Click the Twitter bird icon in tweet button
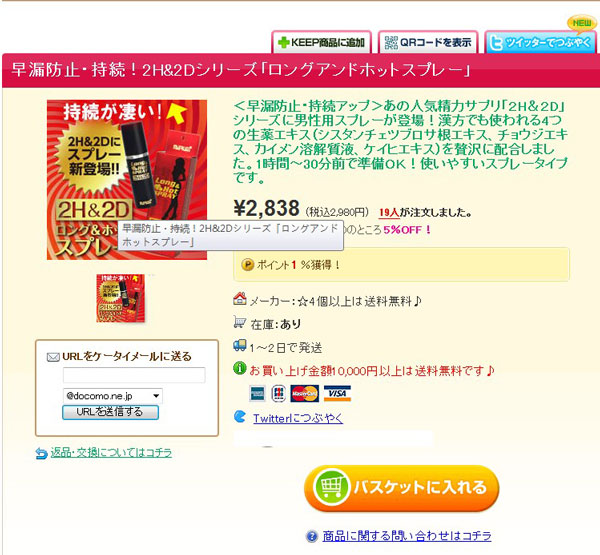The height and width of the screenshot is (555, 600). pos(496,43)
